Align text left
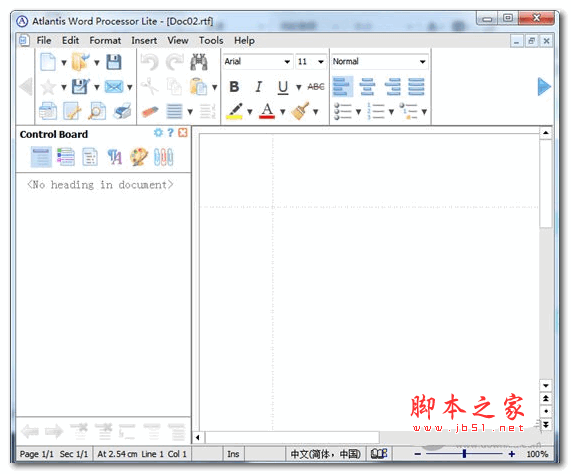This screenshot has width=571, height=474. coord(342,87)
